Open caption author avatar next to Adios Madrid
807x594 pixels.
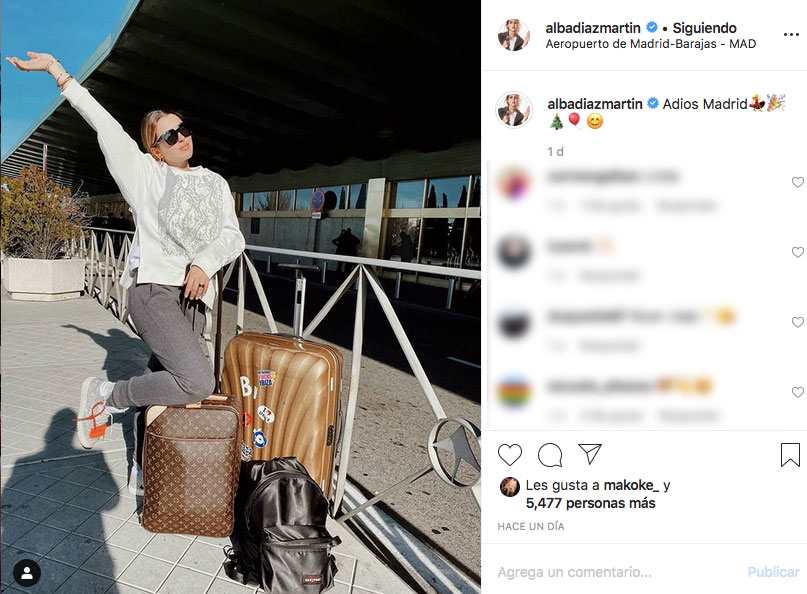(514, 110)
